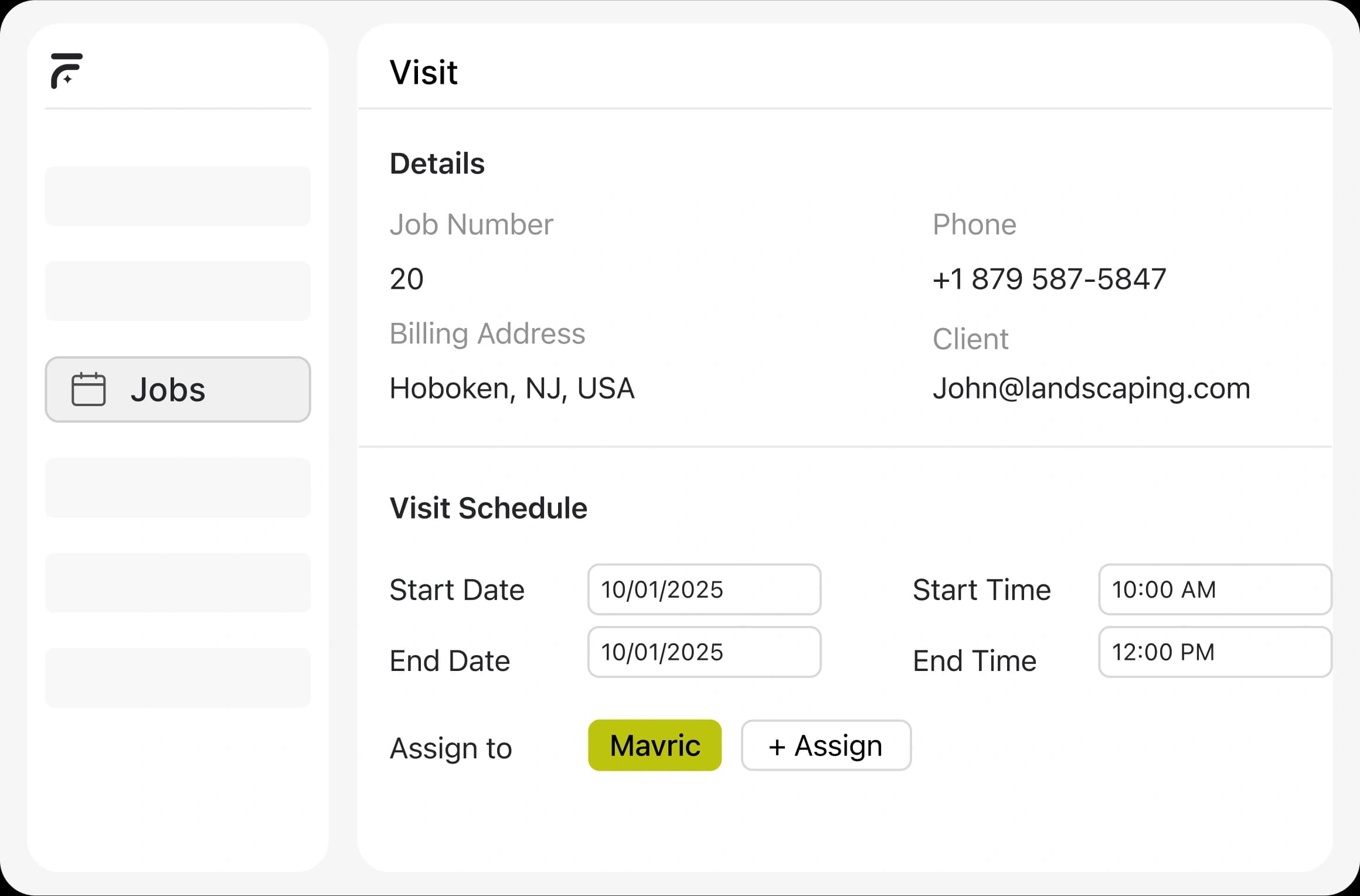Click the phone number +1 879 587-5847
Viewport: 1360px width, 896px height.
tap(1049, 279)
